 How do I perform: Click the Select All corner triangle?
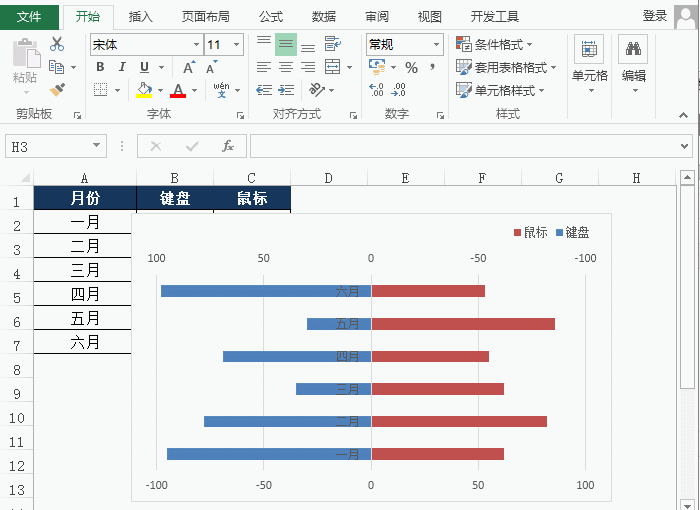click(x=25, y=178)
